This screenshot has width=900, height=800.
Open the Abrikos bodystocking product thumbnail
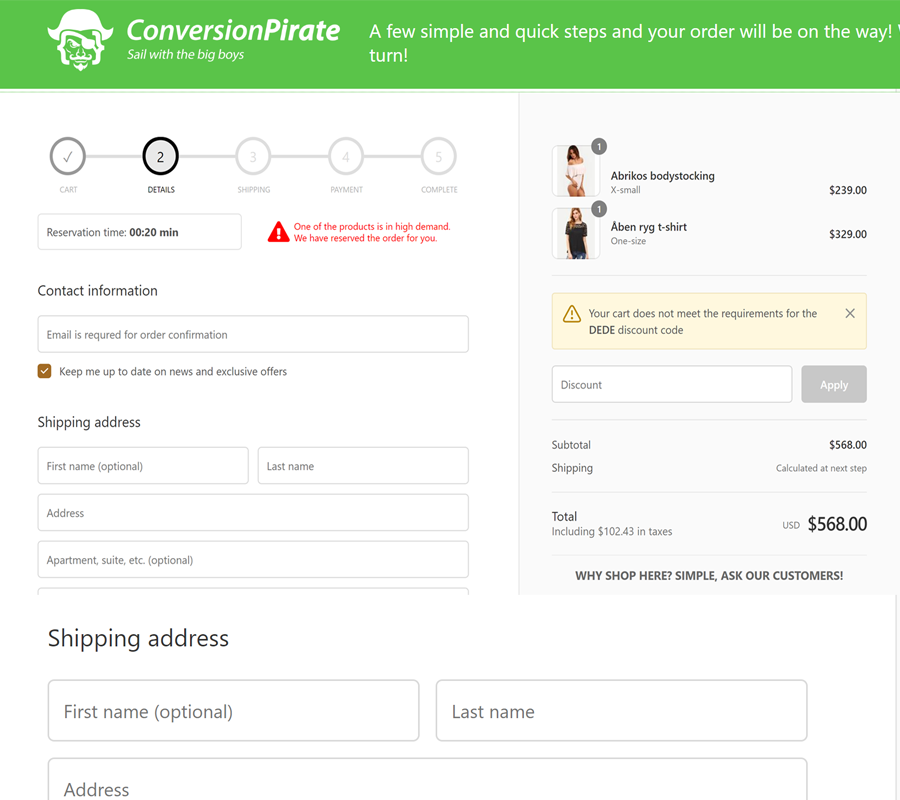575,171
